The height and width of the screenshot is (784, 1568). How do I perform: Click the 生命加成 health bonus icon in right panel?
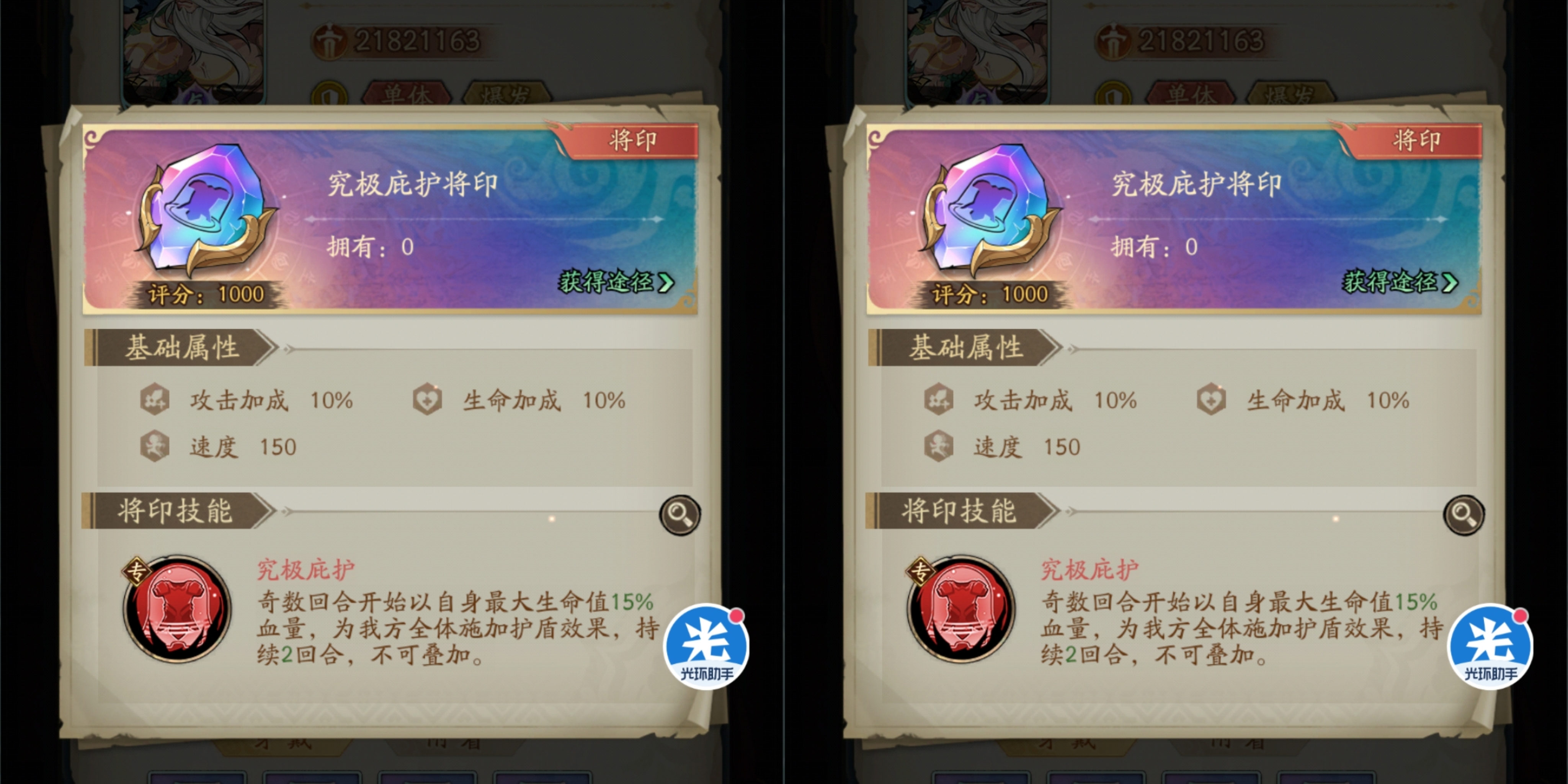pos(1211,399)
